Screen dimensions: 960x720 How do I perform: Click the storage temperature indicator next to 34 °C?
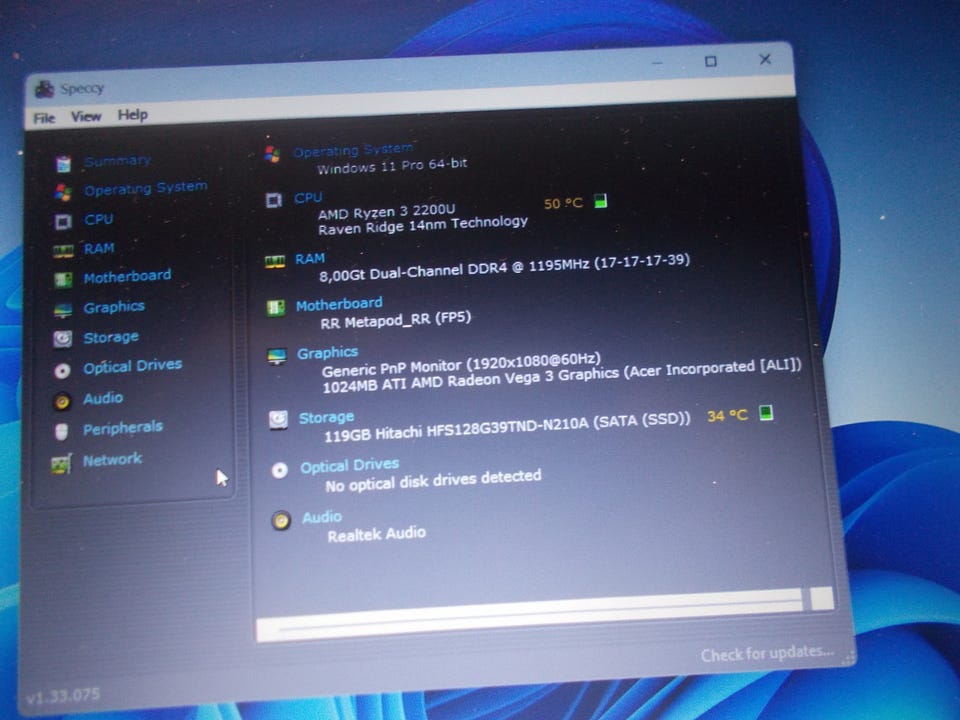click(x=766, y=413)
